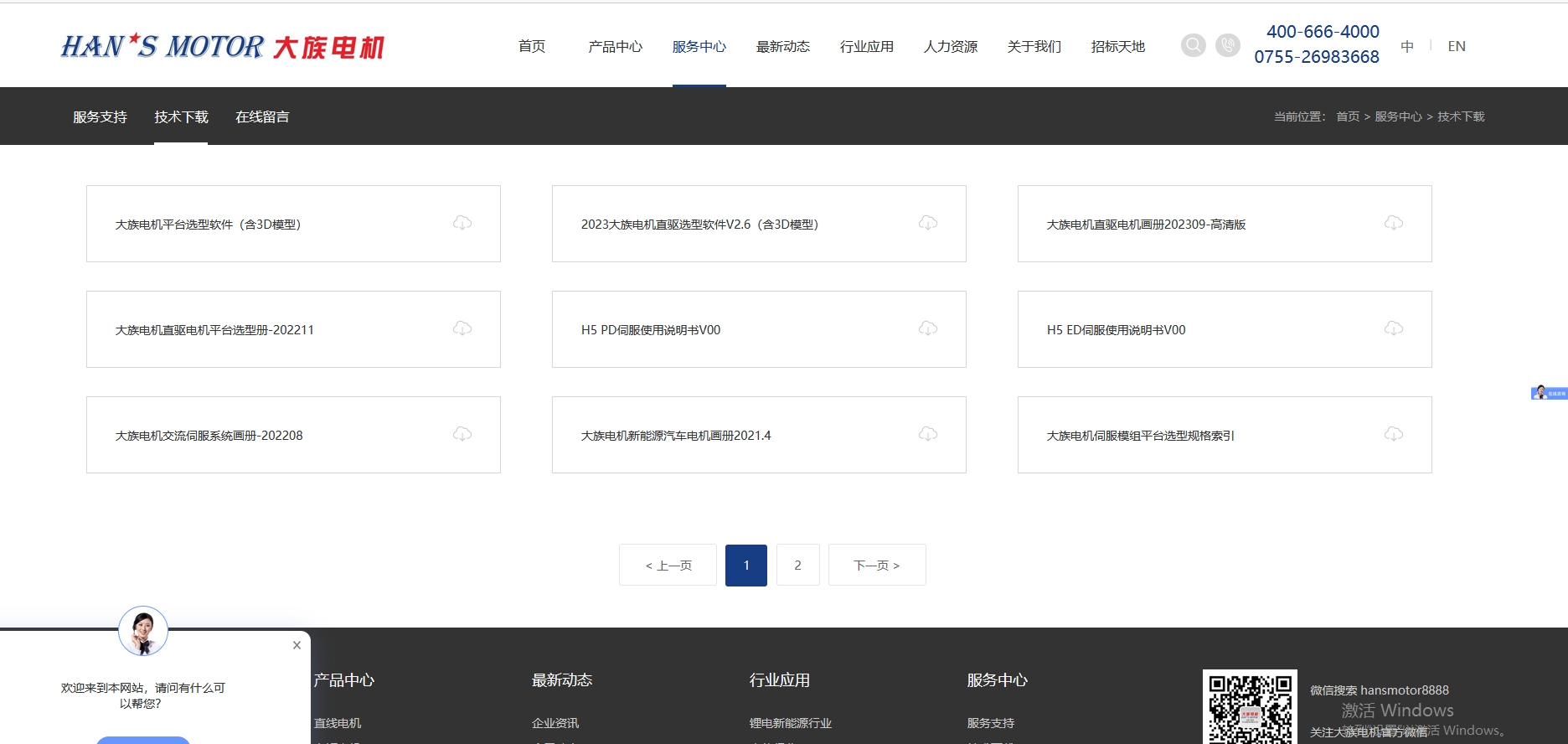The height and width of the screenshot is (744, 1568).
Task: Open 关于我们 navigation item
Action: coord(1034,46)
